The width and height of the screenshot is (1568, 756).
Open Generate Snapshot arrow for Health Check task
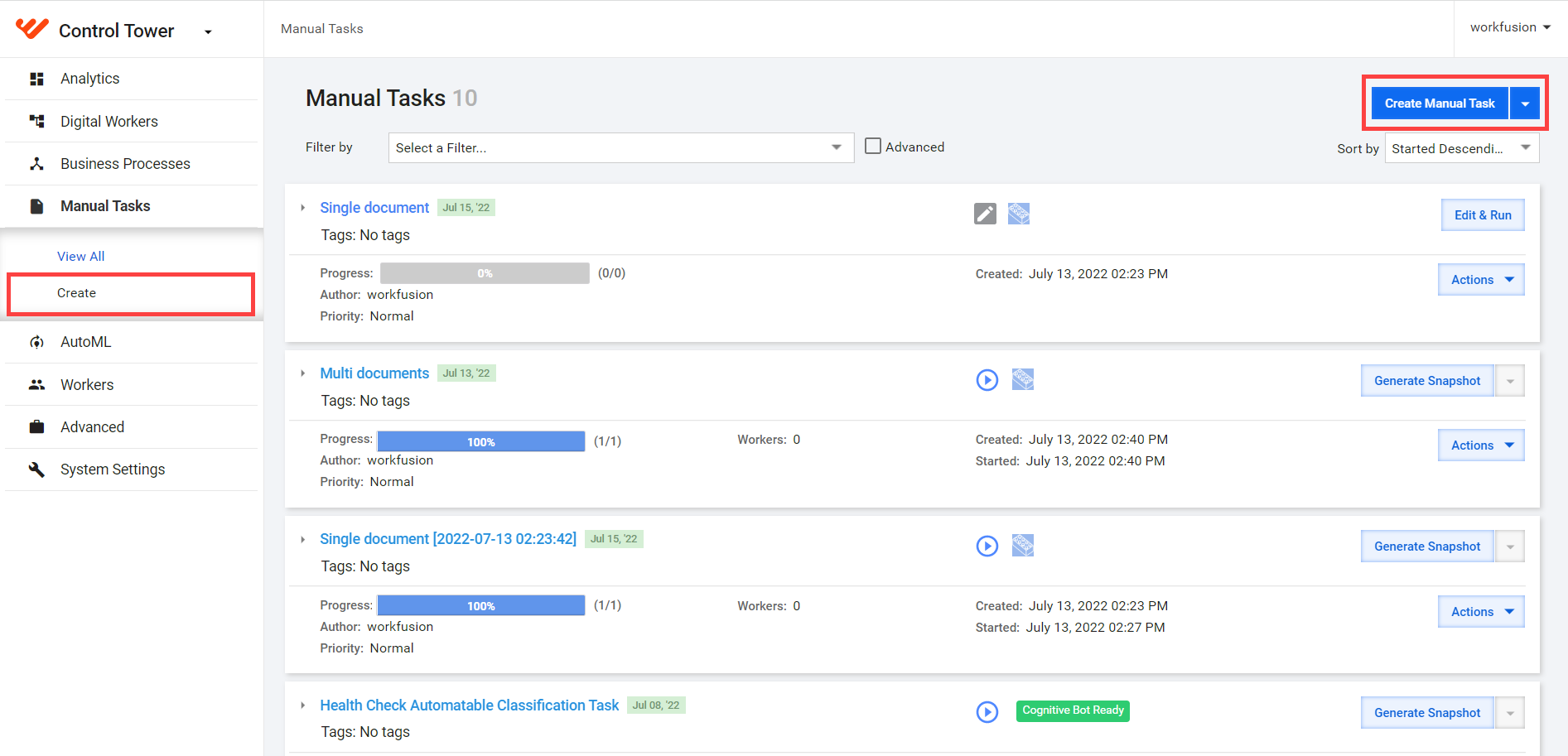(1510, 713)
